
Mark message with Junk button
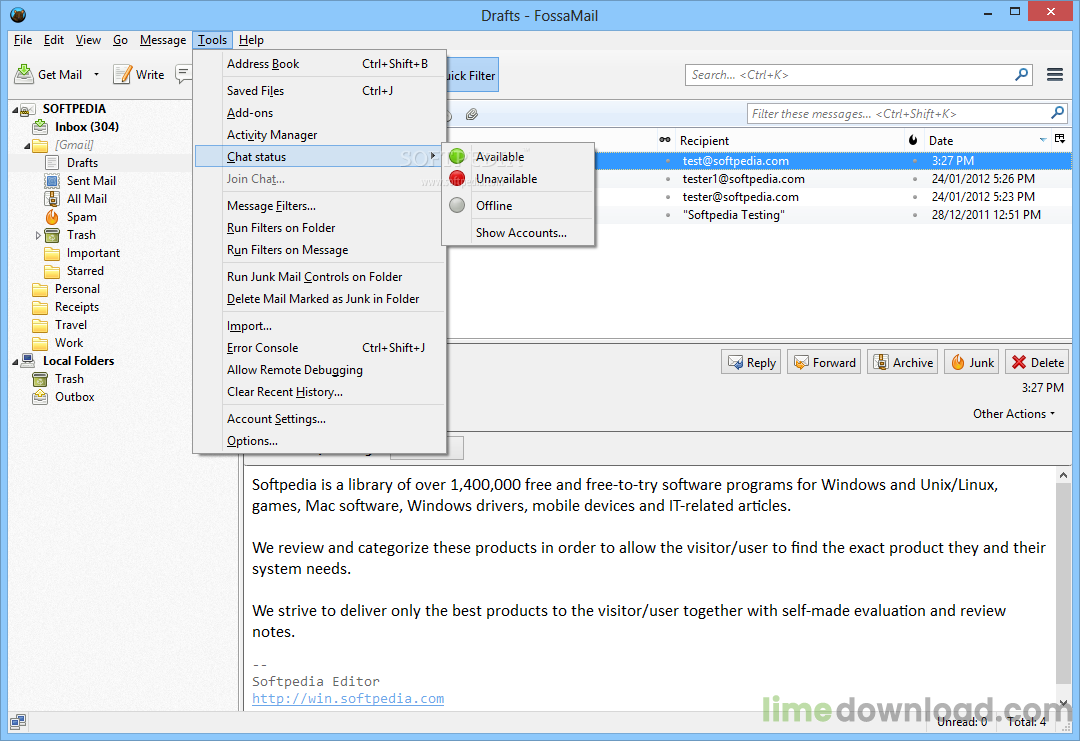click(x=972, y=362)
